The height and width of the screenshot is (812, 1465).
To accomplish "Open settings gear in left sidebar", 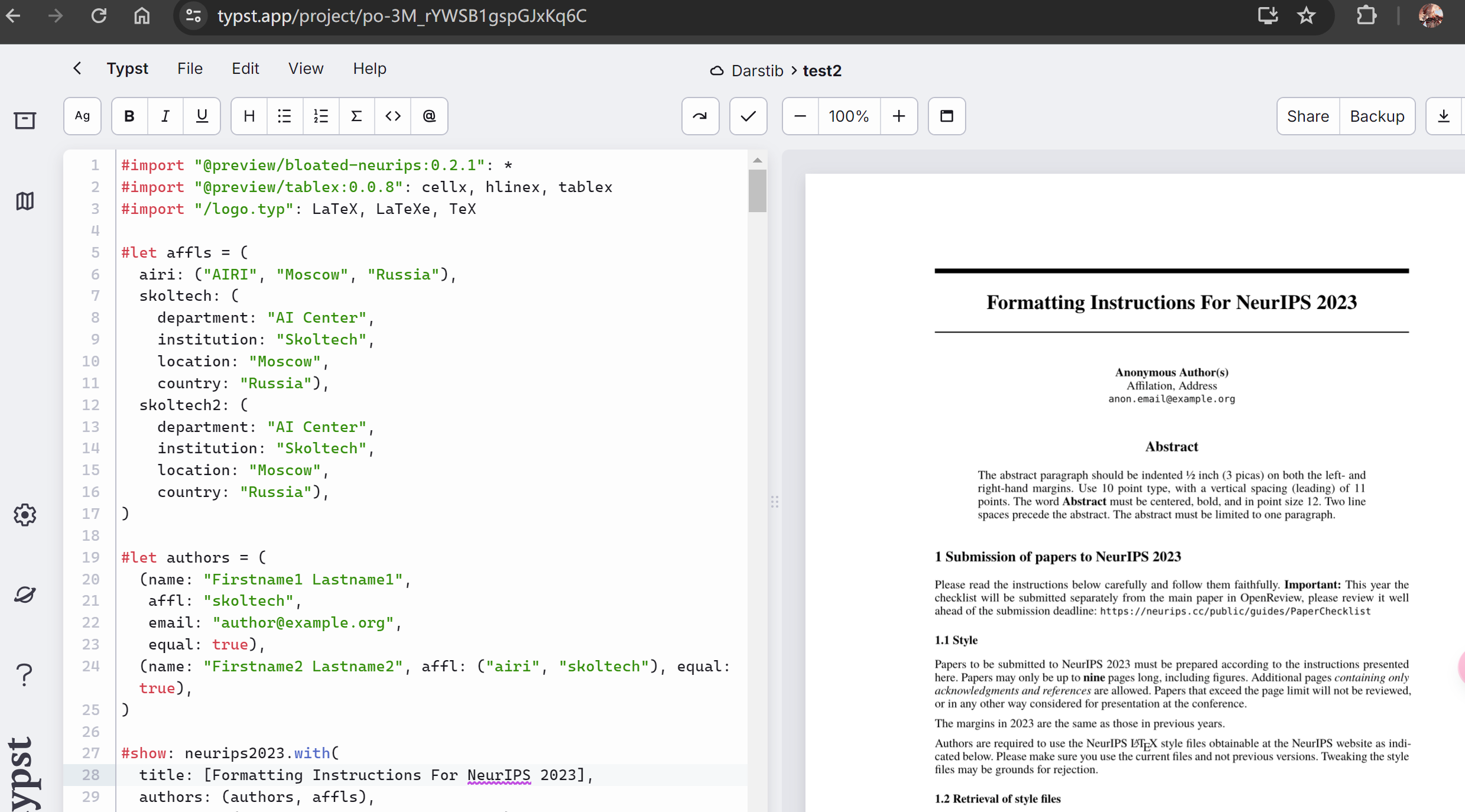I will [25, 515].
